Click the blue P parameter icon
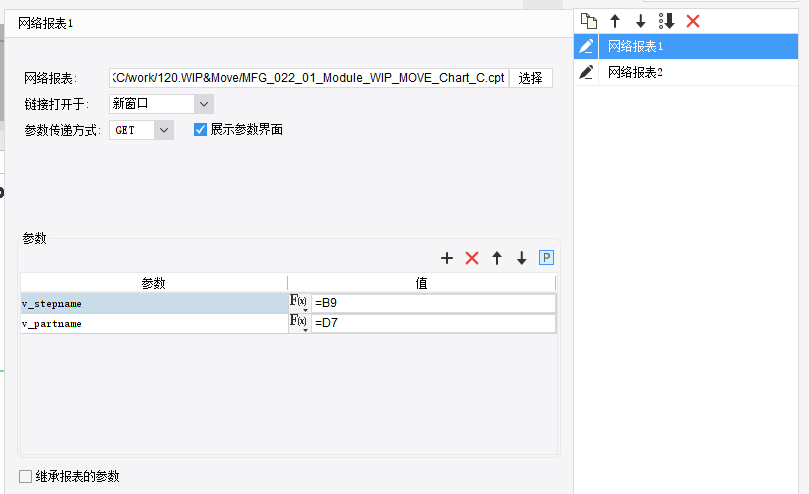 [x=546, y=258]
